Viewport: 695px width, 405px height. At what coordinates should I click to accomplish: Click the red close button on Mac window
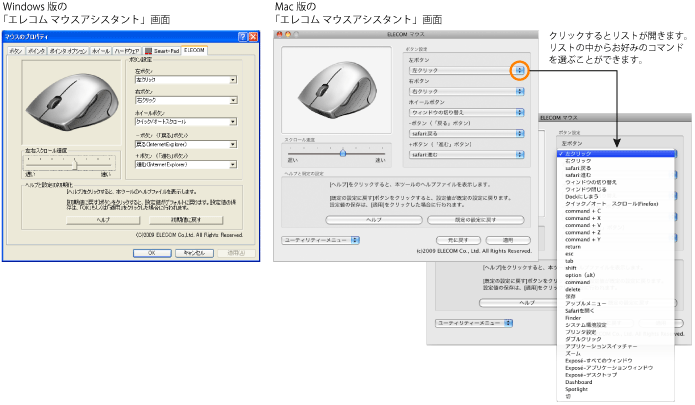pos(279,34)
